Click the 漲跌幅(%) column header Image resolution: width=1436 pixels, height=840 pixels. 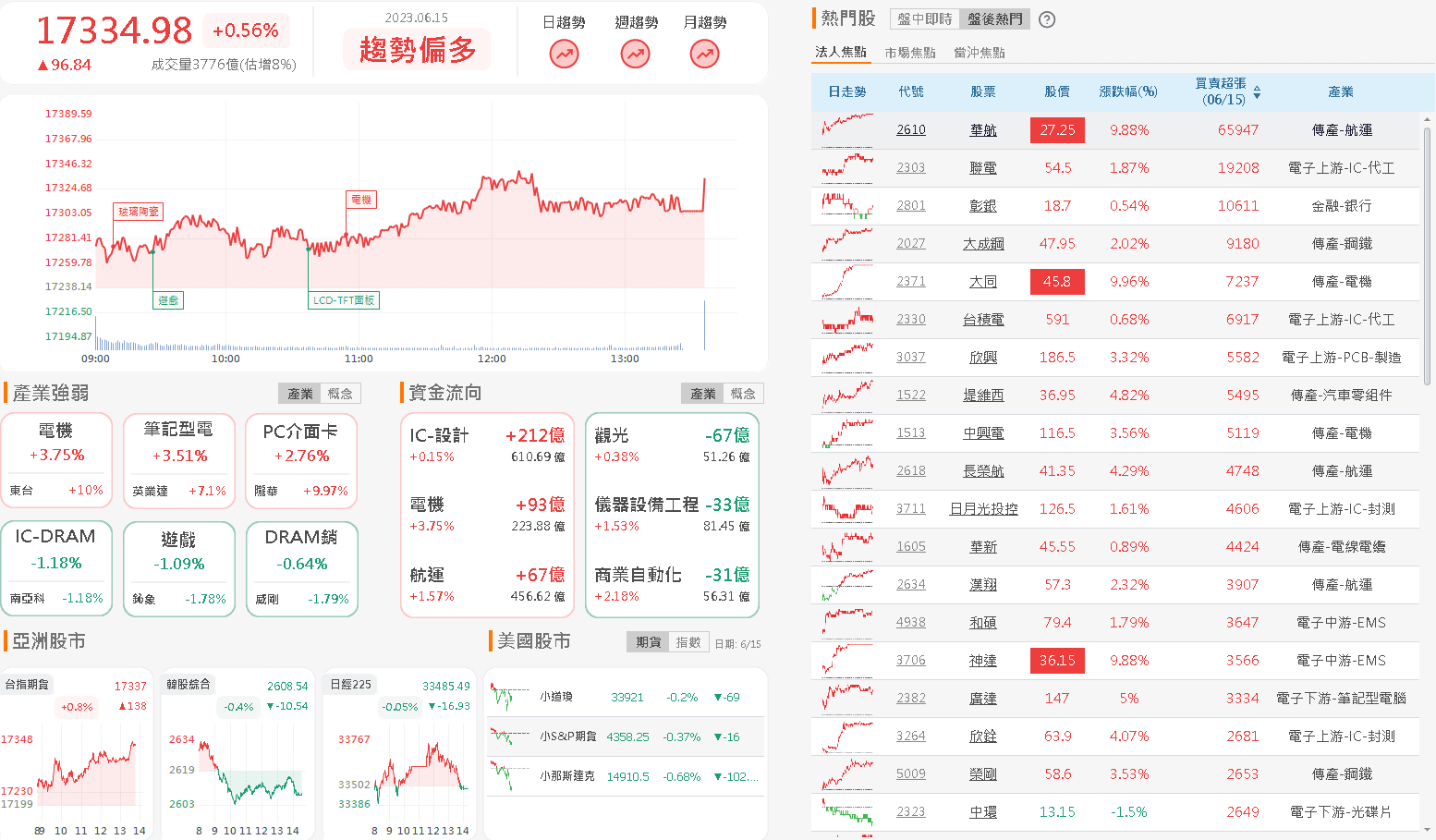click(x=1128, y=91)
